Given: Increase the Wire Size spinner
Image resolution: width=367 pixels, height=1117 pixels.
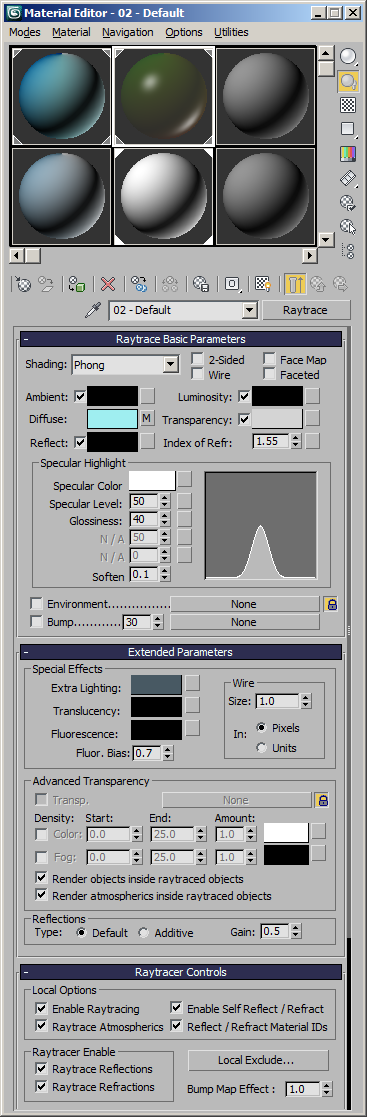Looking at the screenshot, I should click(306, 697).
